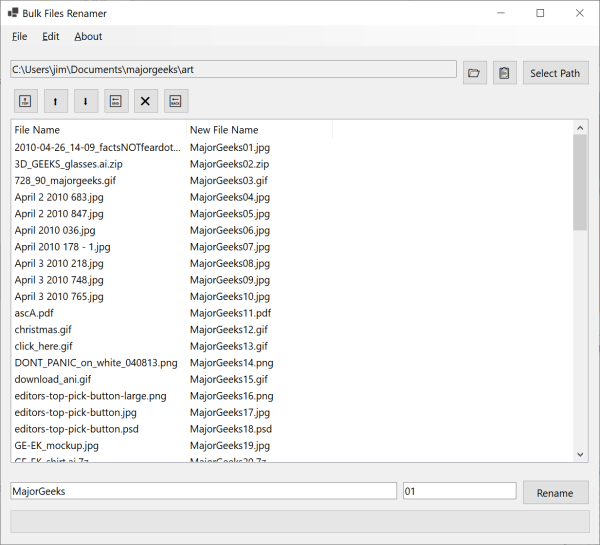The image size is (600, 545).
Task: Click the 01 starting number field
Action: pyautogui.click(x=460, y=491)
